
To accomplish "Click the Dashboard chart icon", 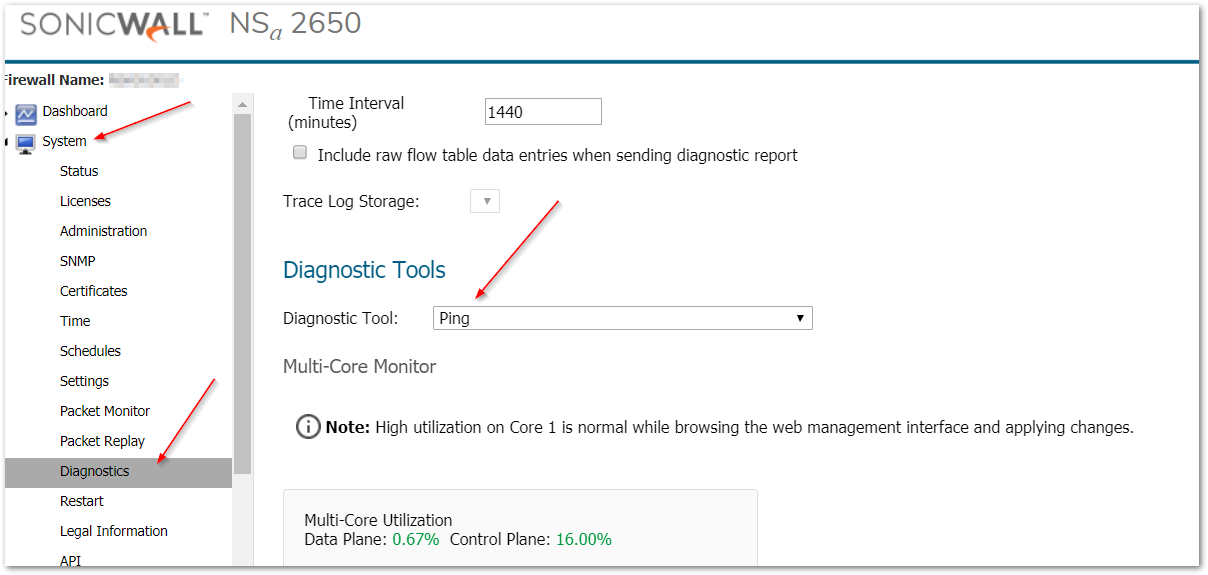I will [x=26, y=113].
